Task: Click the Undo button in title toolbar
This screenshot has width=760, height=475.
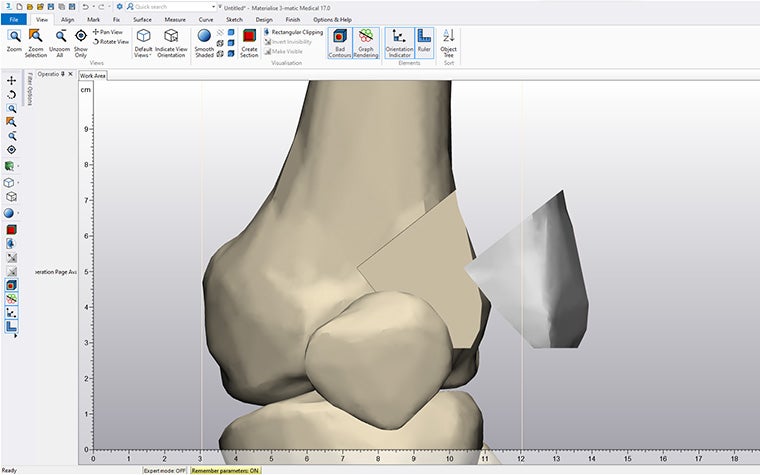Action: pos(85,7)
